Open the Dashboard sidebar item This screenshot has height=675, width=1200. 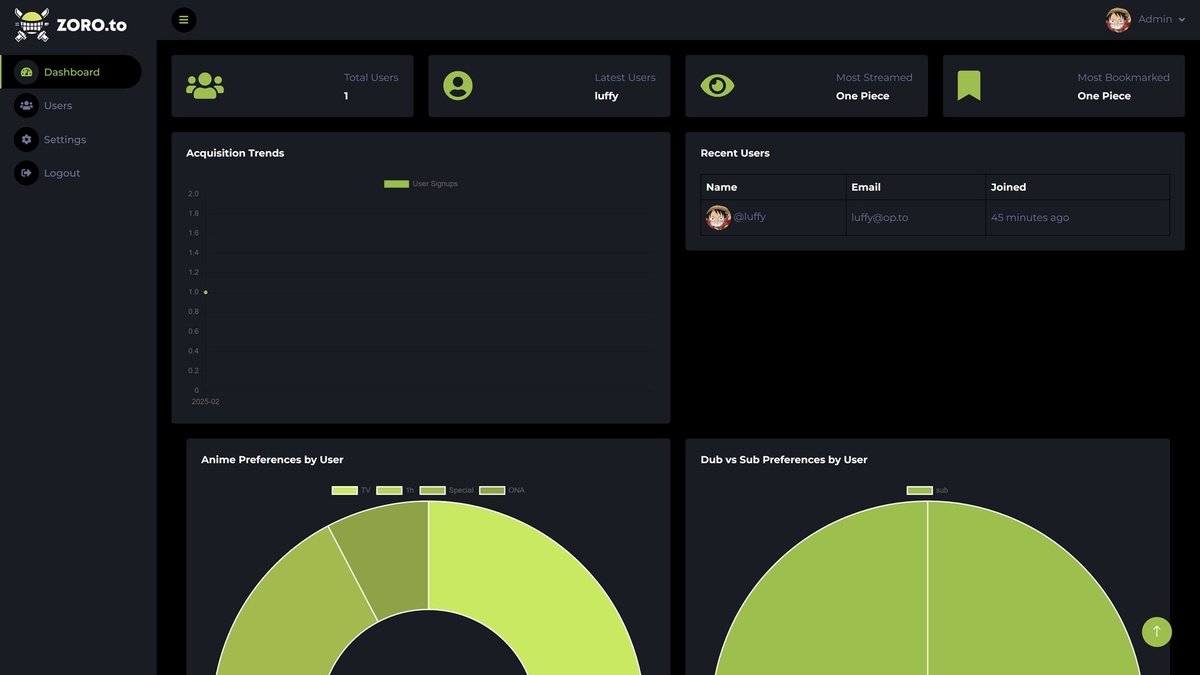click(71, 72)
